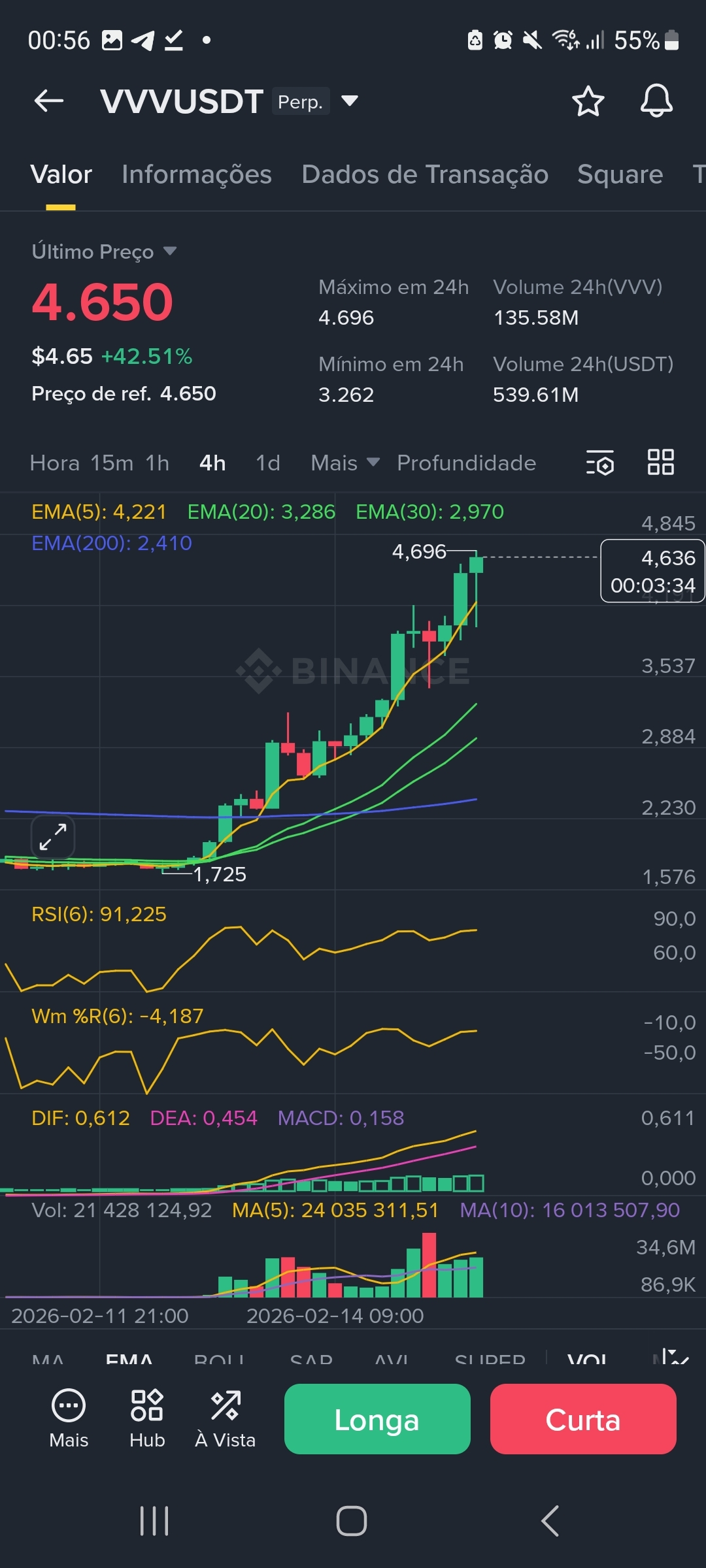
Task: Open Dados de Transação tab
Action: click(x=425, y=174)
